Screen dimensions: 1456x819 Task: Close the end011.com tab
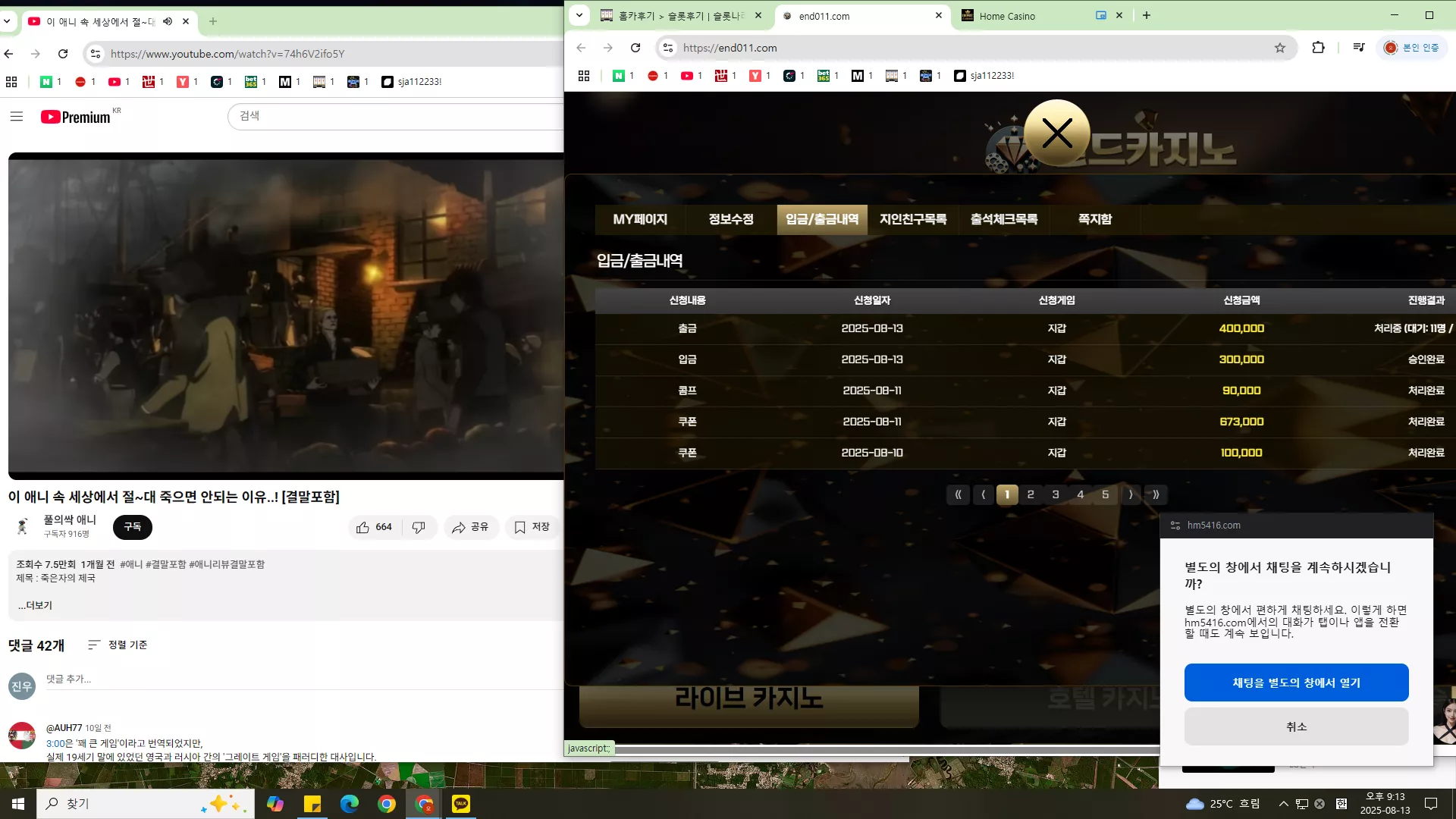pos(939,15)
